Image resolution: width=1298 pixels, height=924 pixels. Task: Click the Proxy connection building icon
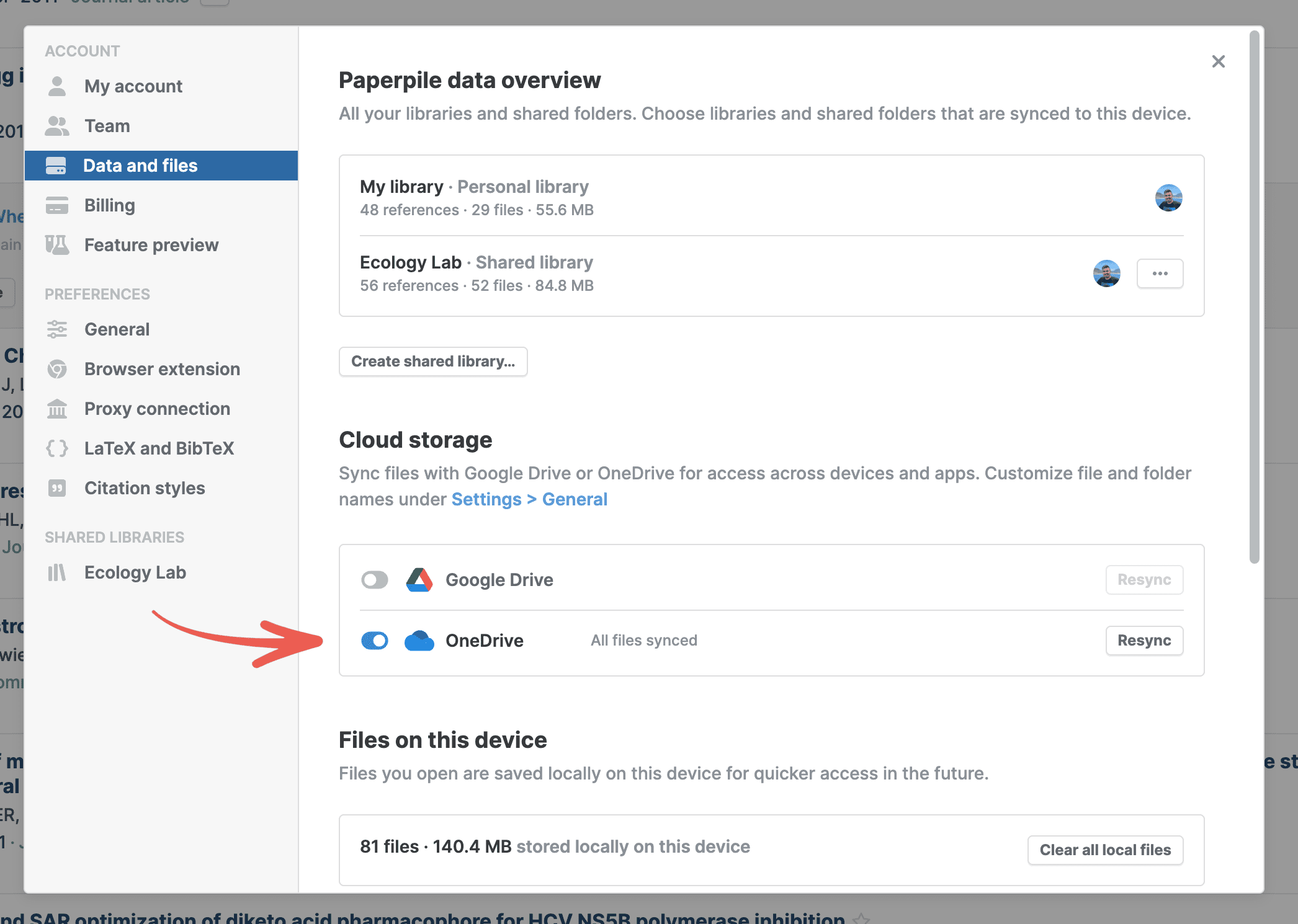point(57,409)
